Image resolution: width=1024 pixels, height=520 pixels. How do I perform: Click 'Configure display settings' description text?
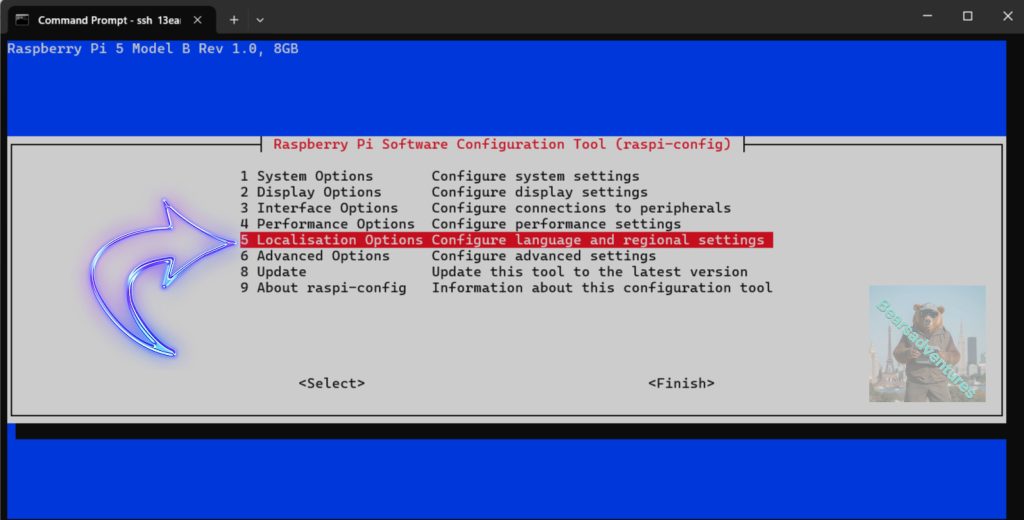coord(539,192)
